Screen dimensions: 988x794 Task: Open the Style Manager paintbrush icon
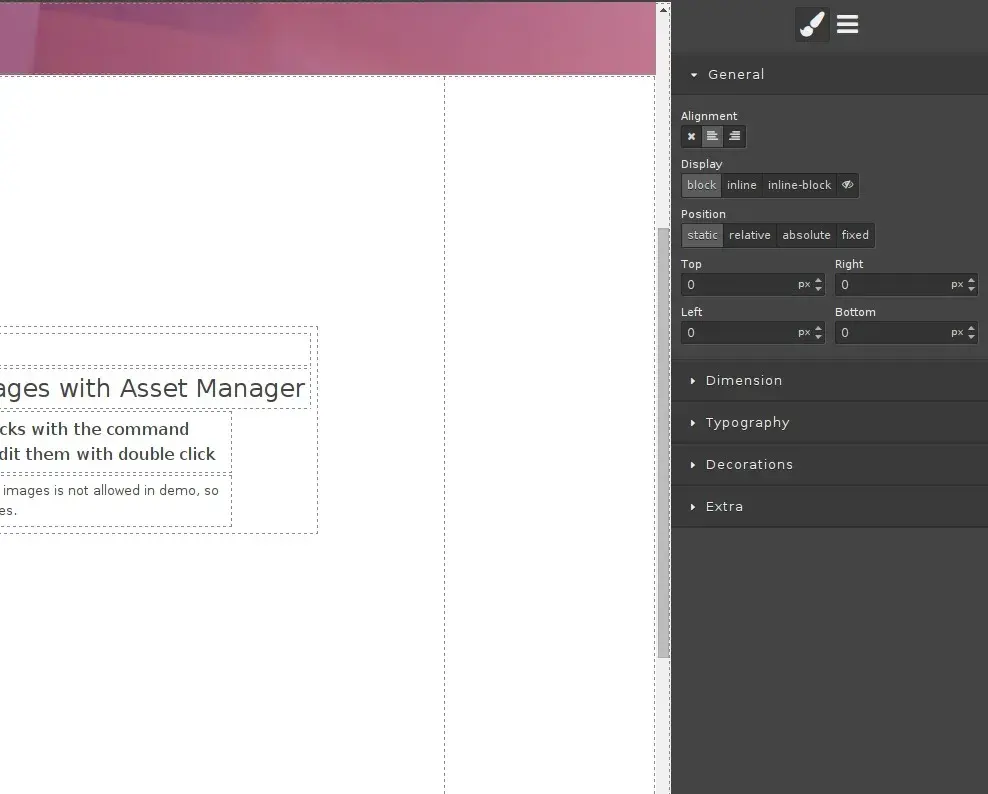812,25
